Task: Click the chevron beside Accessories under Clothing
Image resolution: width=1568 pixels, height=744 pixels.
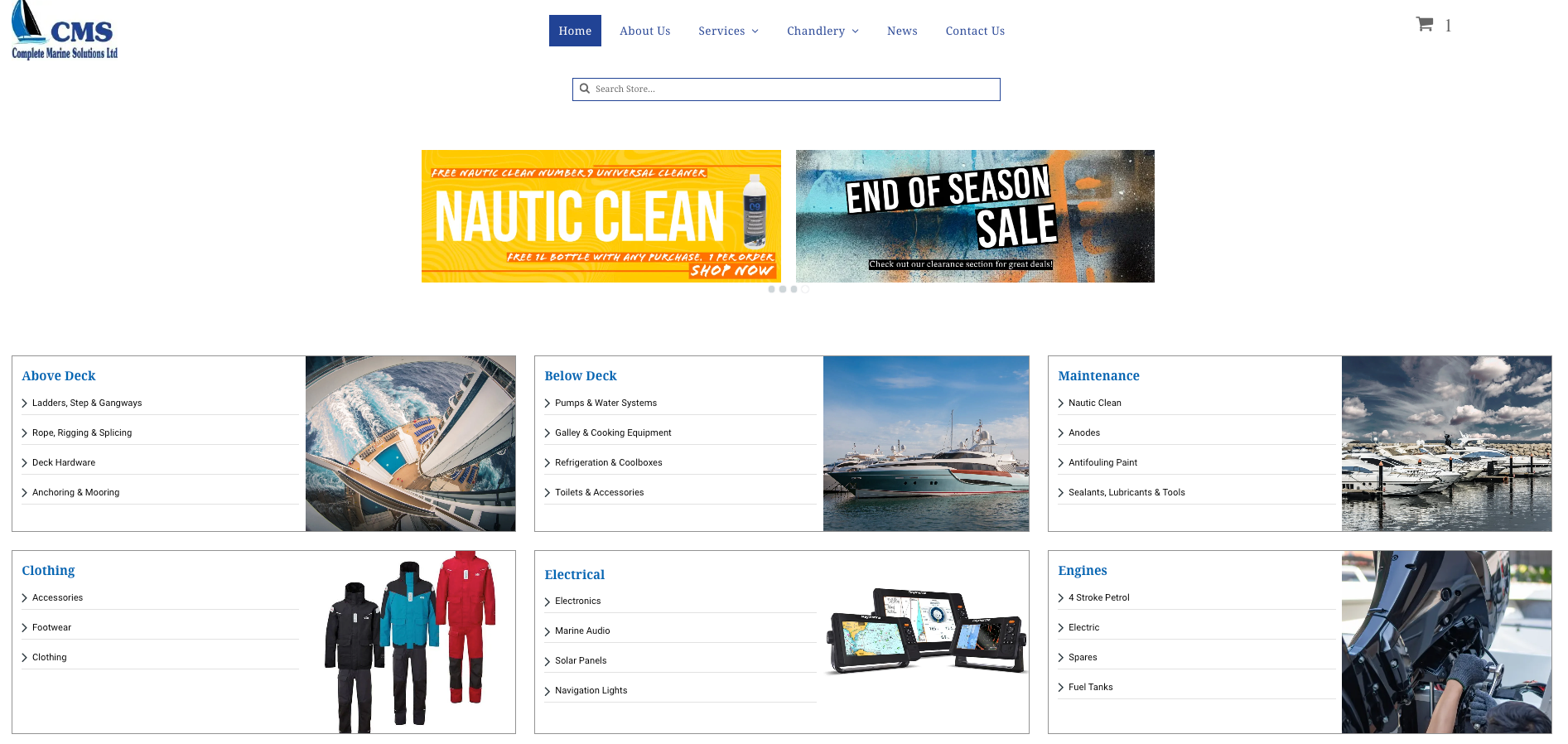Action: click(25, 598)
